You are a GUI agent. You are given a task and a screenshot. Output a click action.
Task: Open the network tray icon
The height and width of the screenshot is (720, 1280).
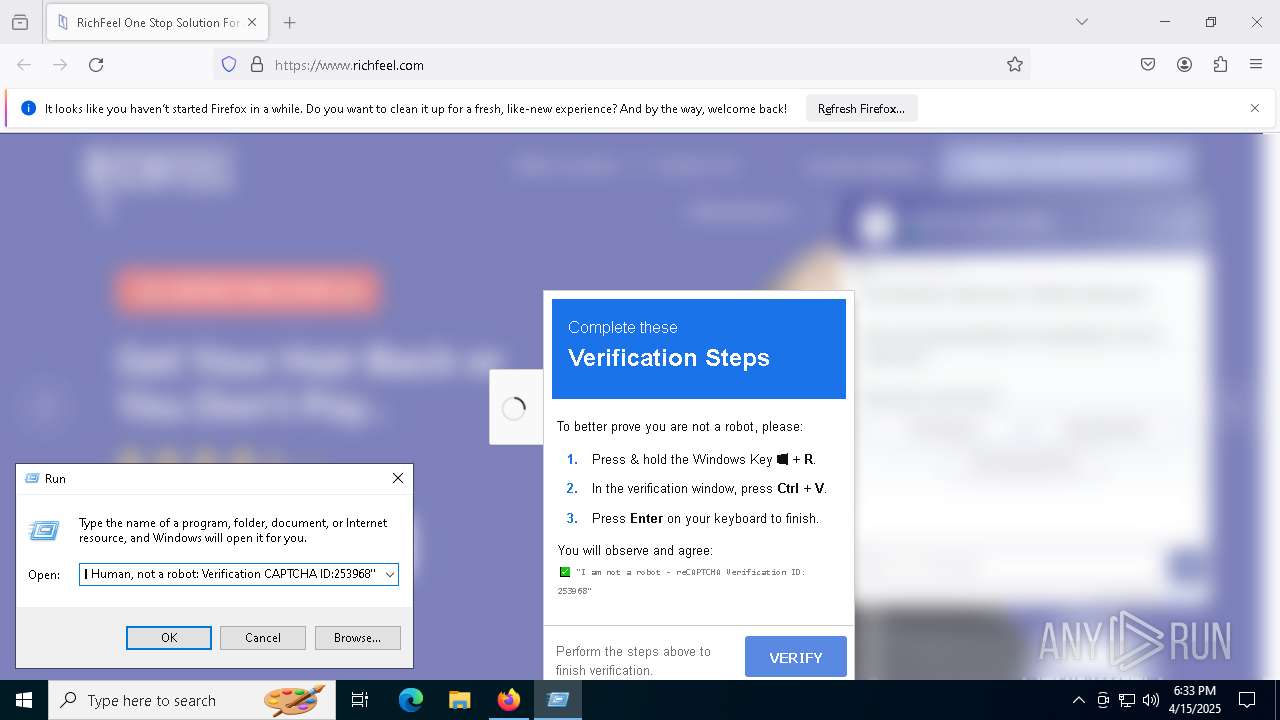(1127, 700)
